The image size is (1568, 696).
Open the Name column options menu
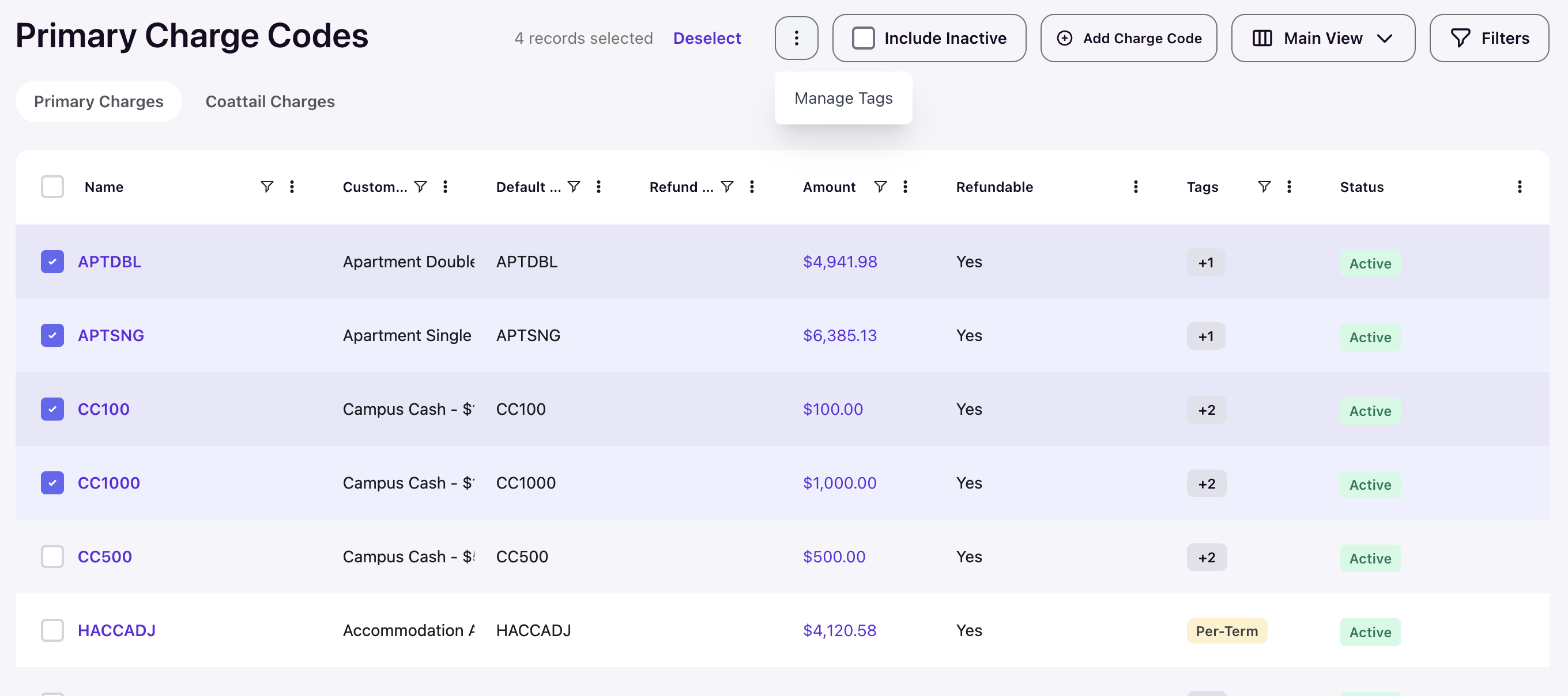coord(292,186)
